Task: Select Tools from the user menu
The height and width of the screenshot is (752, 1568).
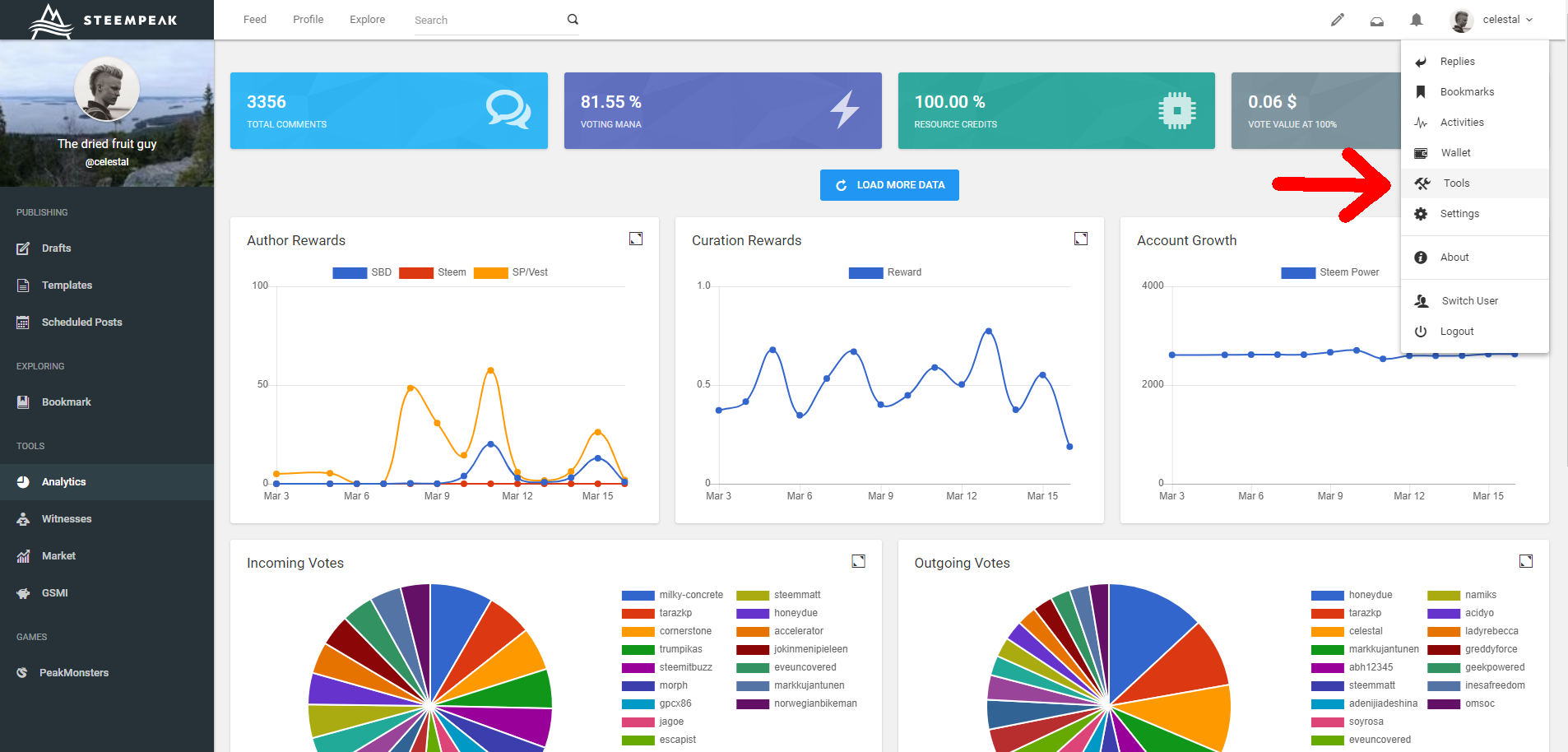Action: point(1455,183)
